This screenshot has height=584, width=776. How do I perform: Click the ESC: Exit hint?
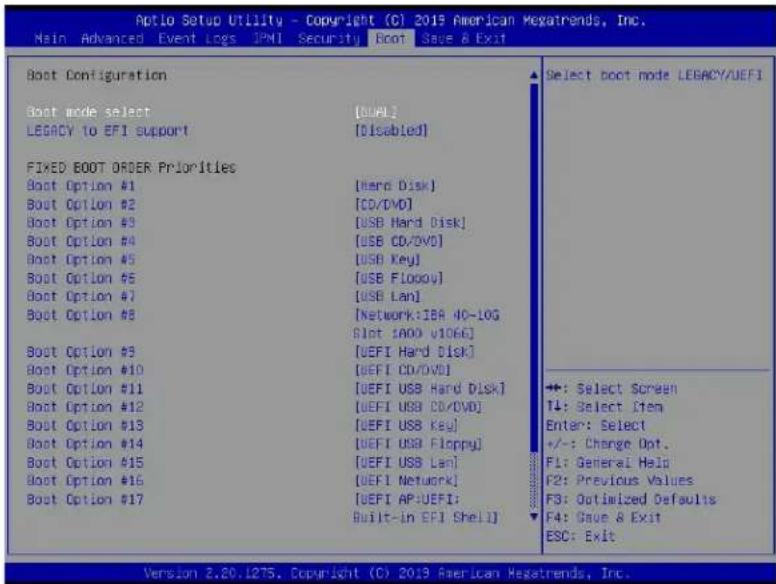[581, 536]
